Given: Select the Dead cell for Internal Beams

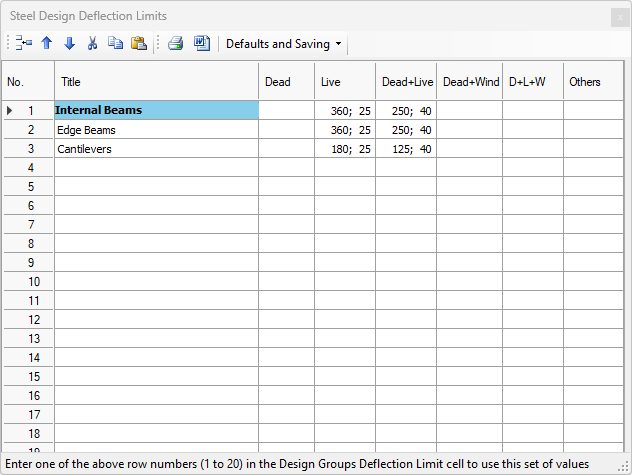Looking at the screenshot, I should click(x=286, y=111).
